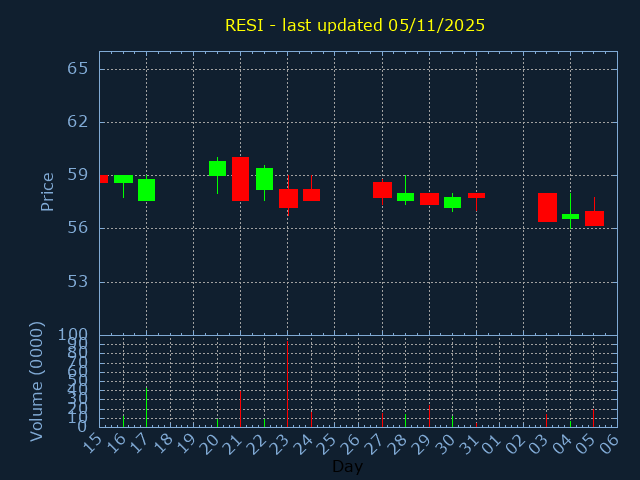The height and width of the screenshot is (480, 640).
Task: Click the red candlestick on day 05
Action: point(594,218)
